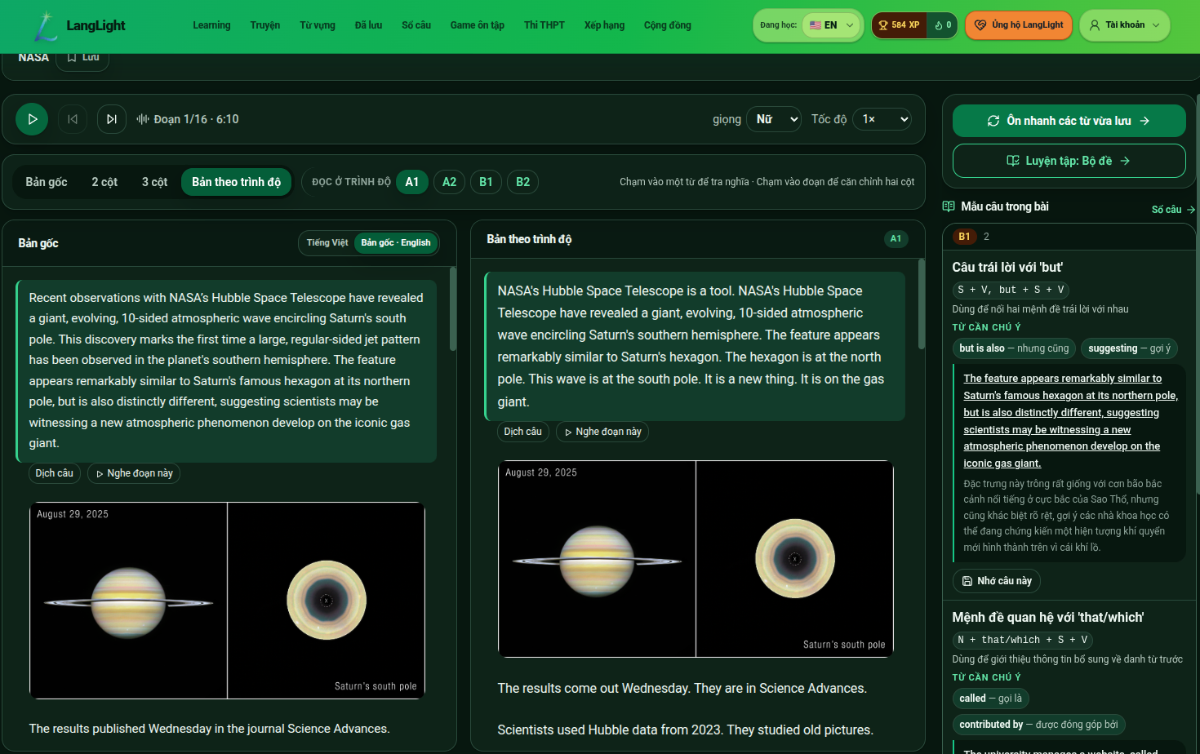Click the A1 badge in Bản theo trình độ header
Screen dimensions: 1200x754
[895, 239]
